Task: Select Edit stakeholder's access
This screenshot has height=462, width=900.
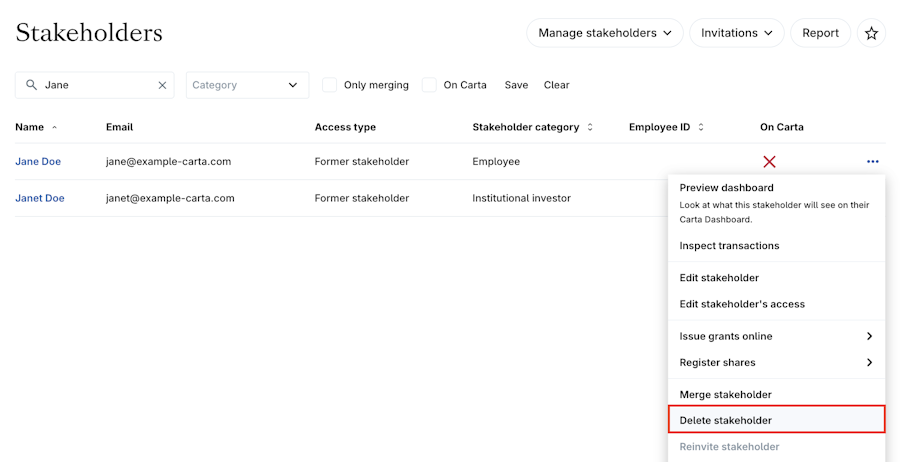Action: coord(741,304)
